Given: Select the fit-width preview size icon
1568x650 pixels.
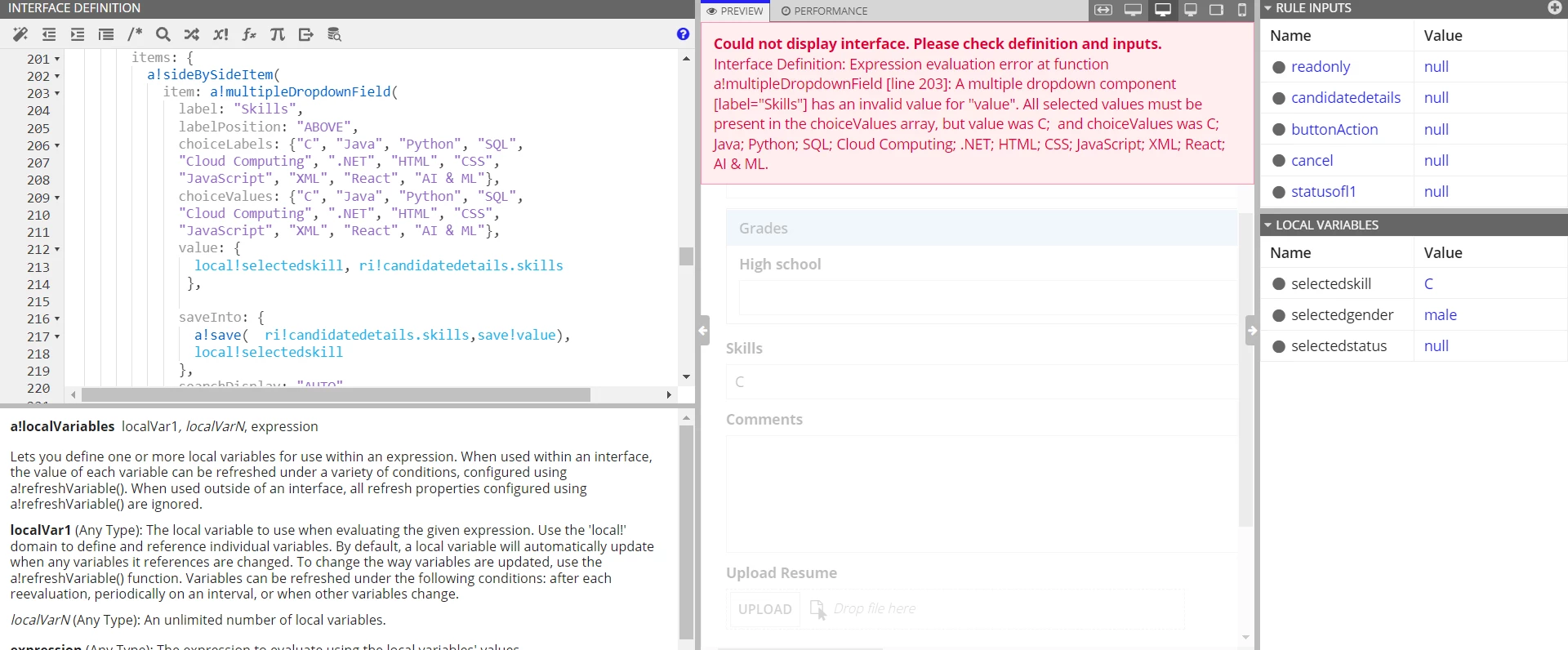Looking at the screenshot, I should click(x=1103, y=10).
